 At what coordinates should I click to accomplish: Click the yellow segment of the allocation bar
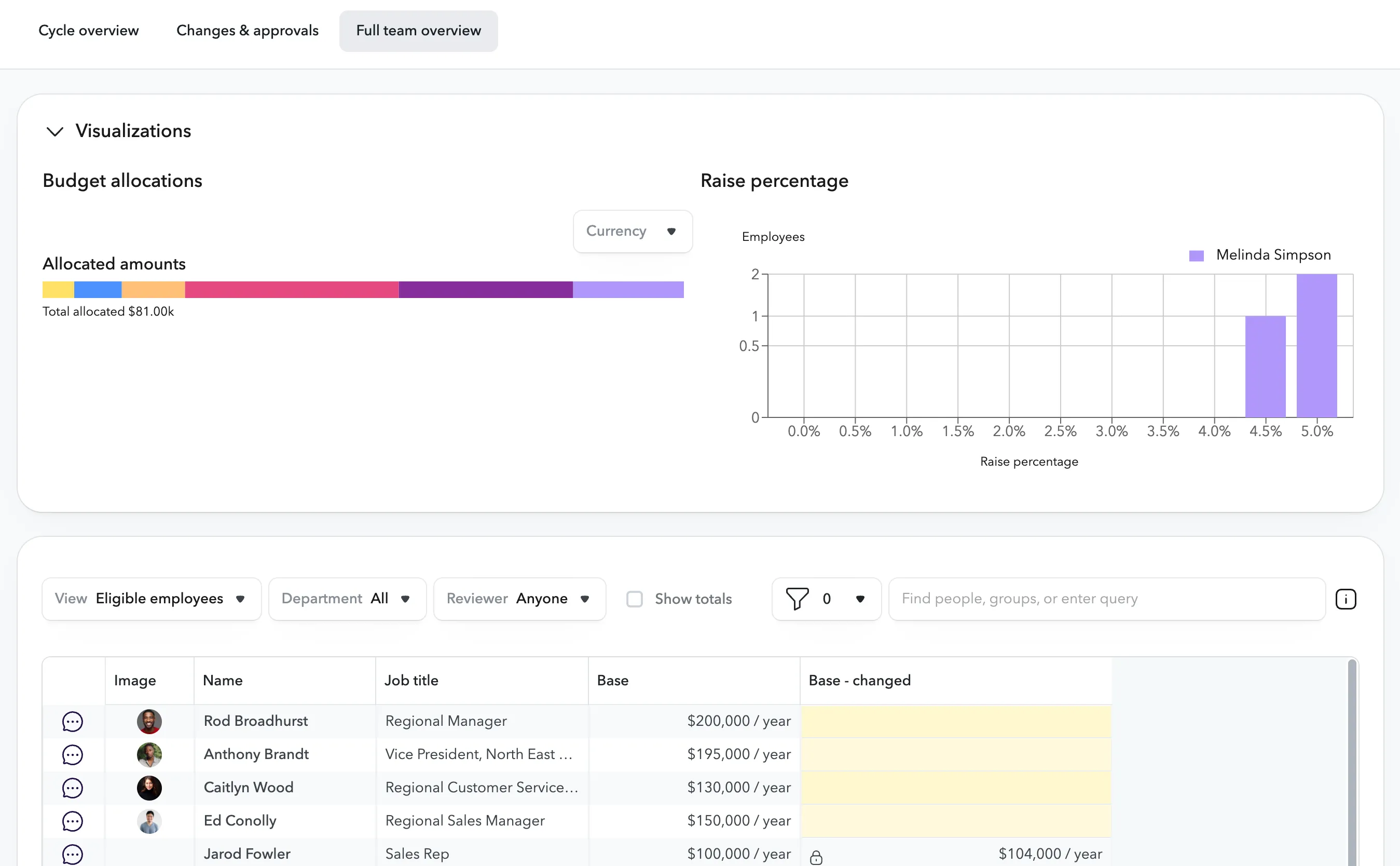[x=58, y=290]
